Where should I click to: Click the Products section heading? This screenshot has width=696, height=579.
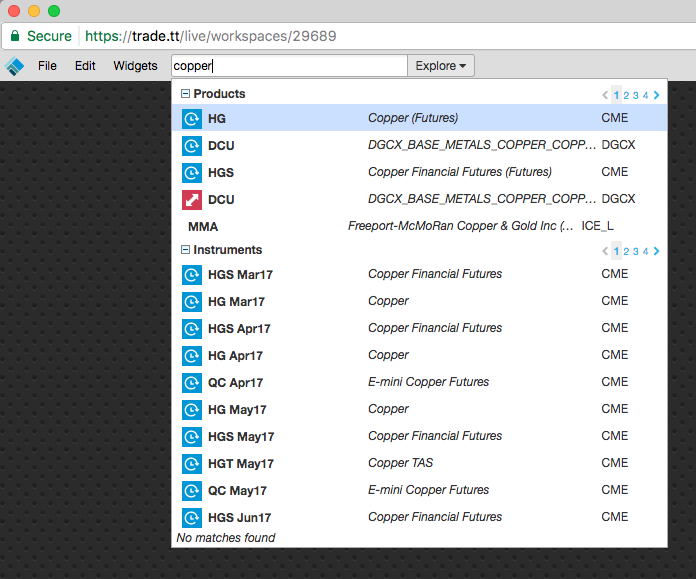coord(219,94)
